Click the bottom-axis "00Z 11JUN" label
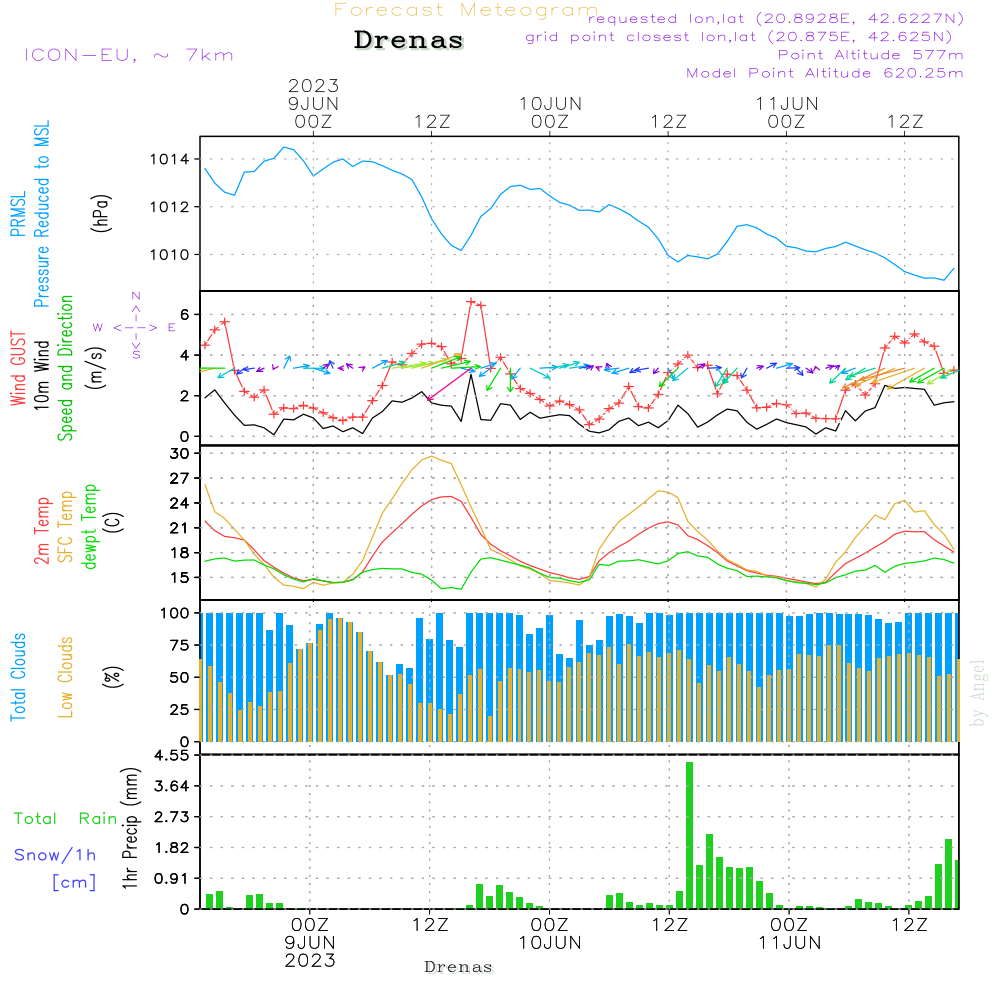Screen dimensions: 1000x1000 pos(790,934)
